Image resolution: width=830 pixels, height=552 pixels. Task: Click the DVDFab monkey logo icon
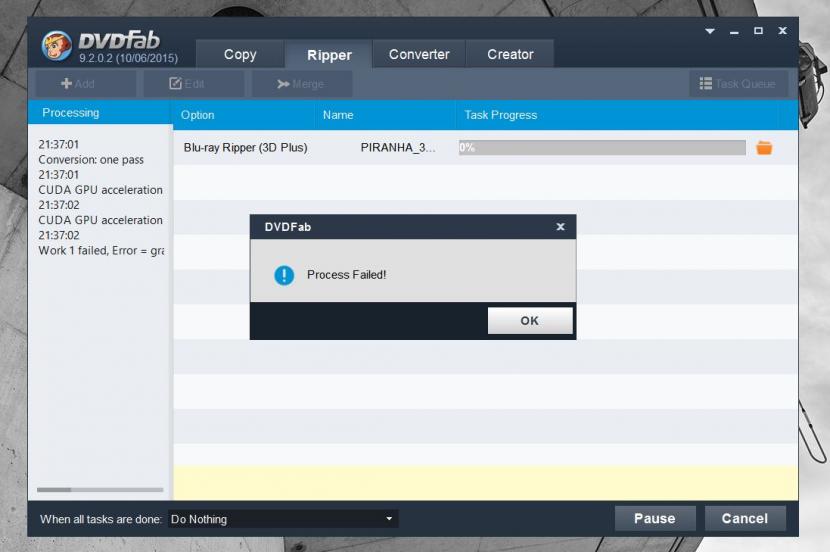[x=57, y=46]
